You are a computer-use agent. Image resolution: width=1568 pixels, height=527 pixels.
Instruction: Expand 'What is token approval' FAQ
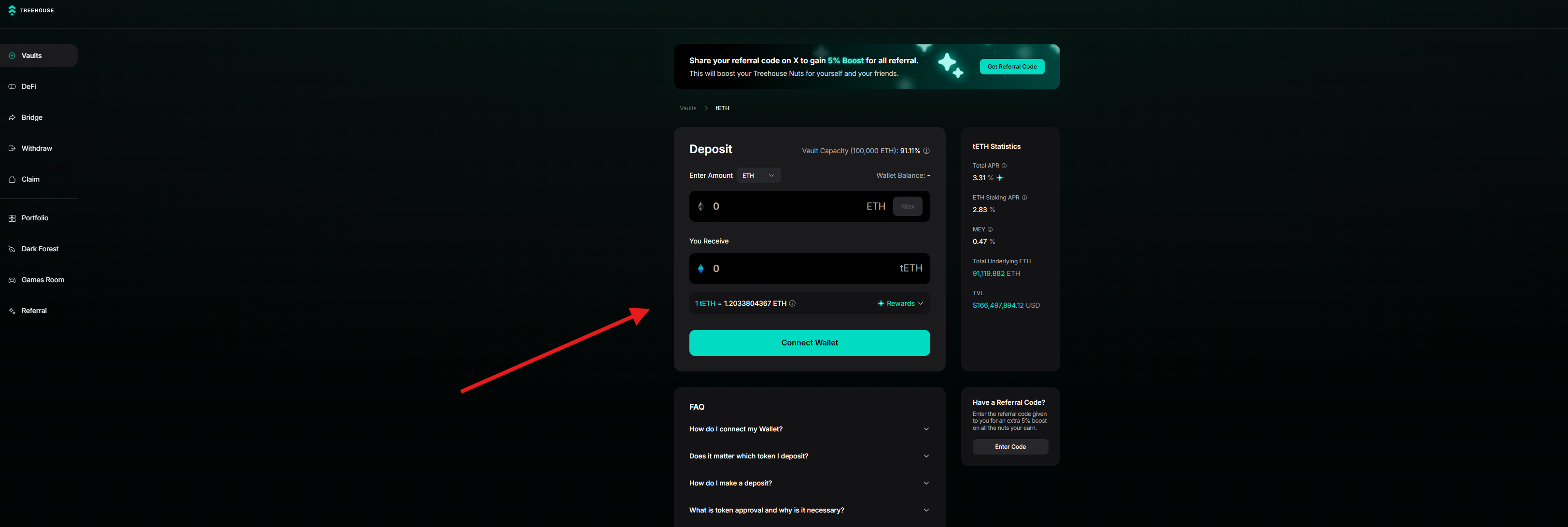tap(809, 511)
